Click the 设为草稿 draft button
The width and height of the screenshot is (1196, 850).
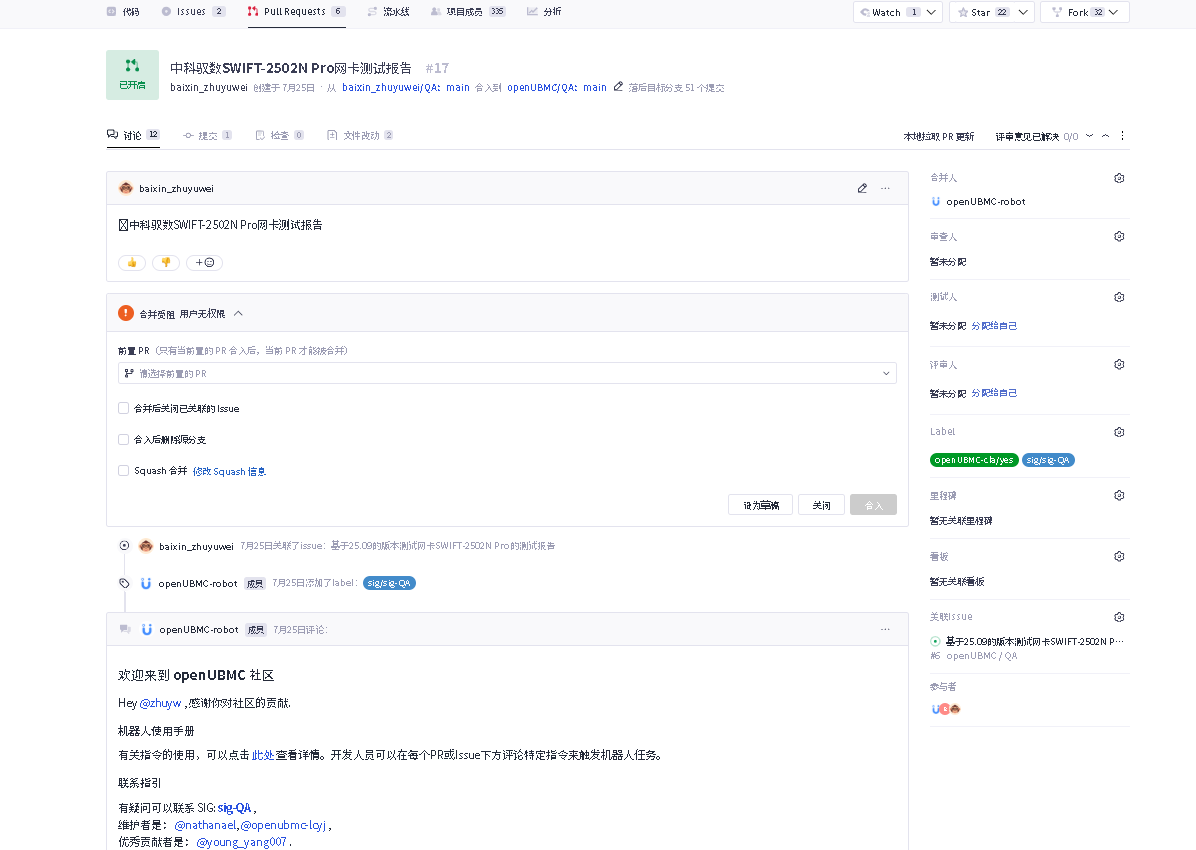click(760, 505)
